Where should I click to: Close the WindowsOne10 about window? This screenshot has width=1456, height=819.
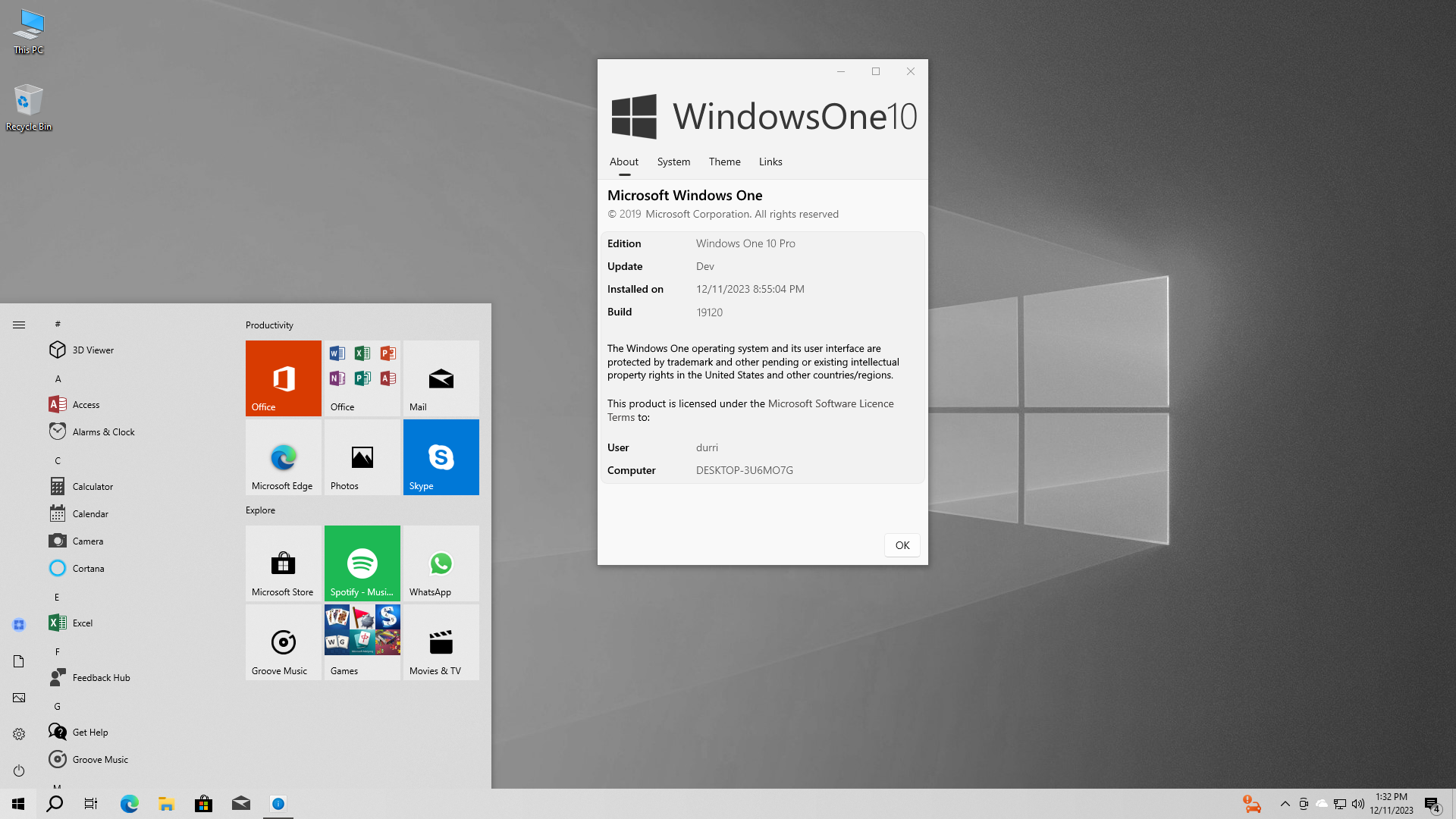[910, 71]
